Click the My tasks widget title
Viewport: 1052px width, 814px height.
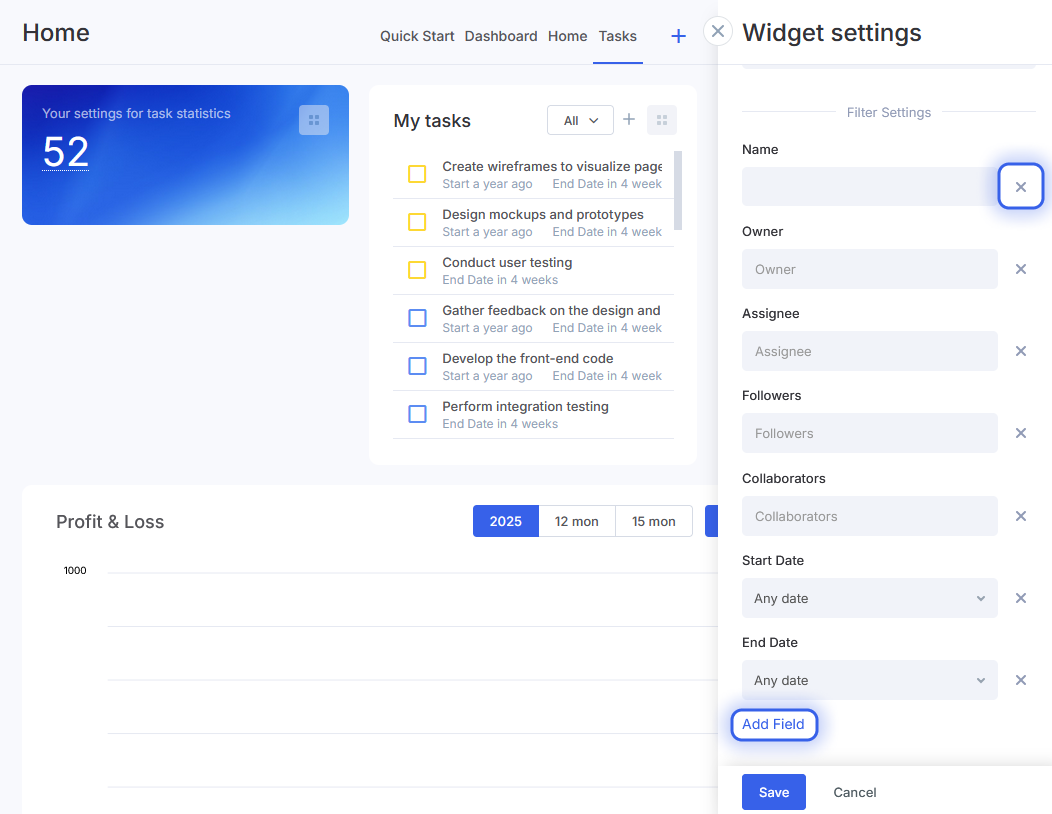431,121
